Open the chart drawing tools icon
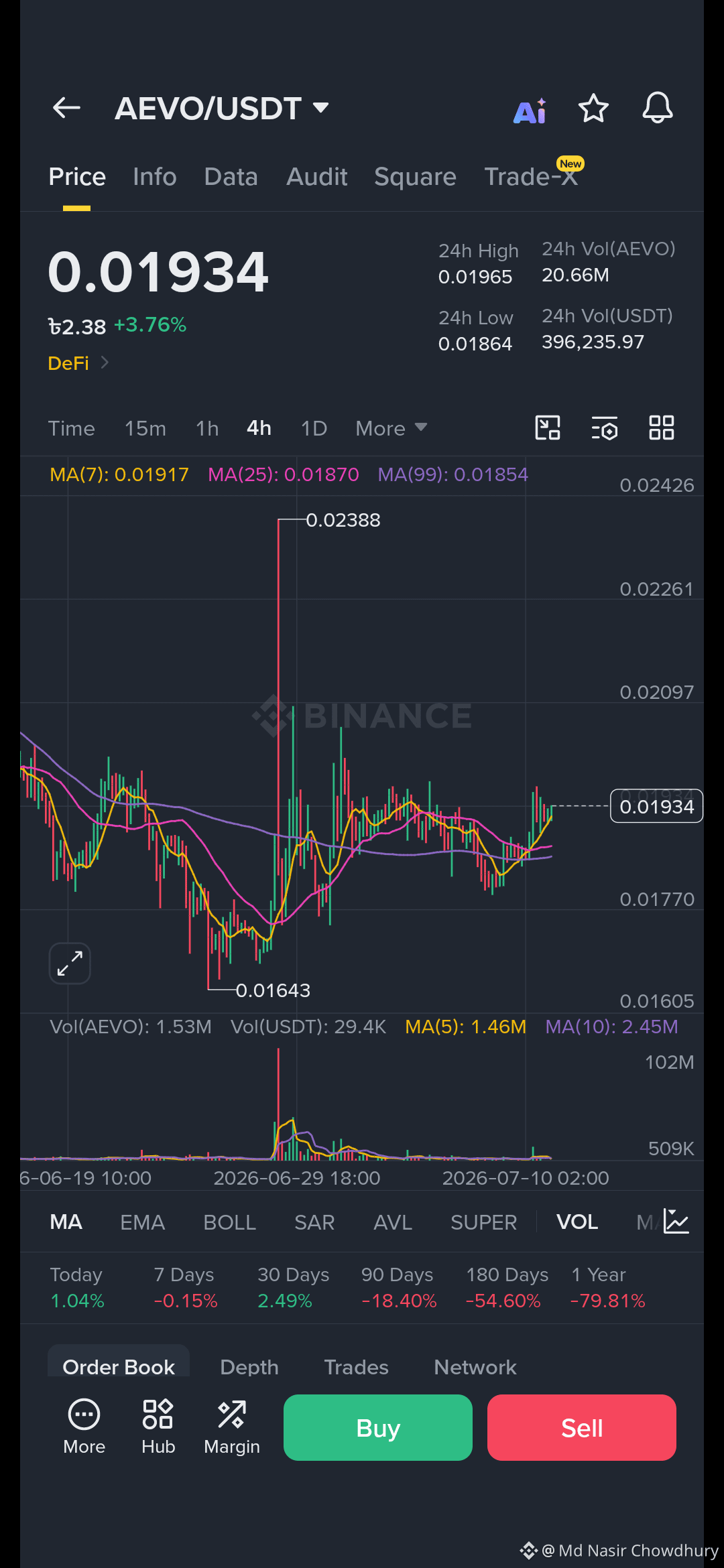This screenshot has width=724, height=1568. click(x=548, y=428)
